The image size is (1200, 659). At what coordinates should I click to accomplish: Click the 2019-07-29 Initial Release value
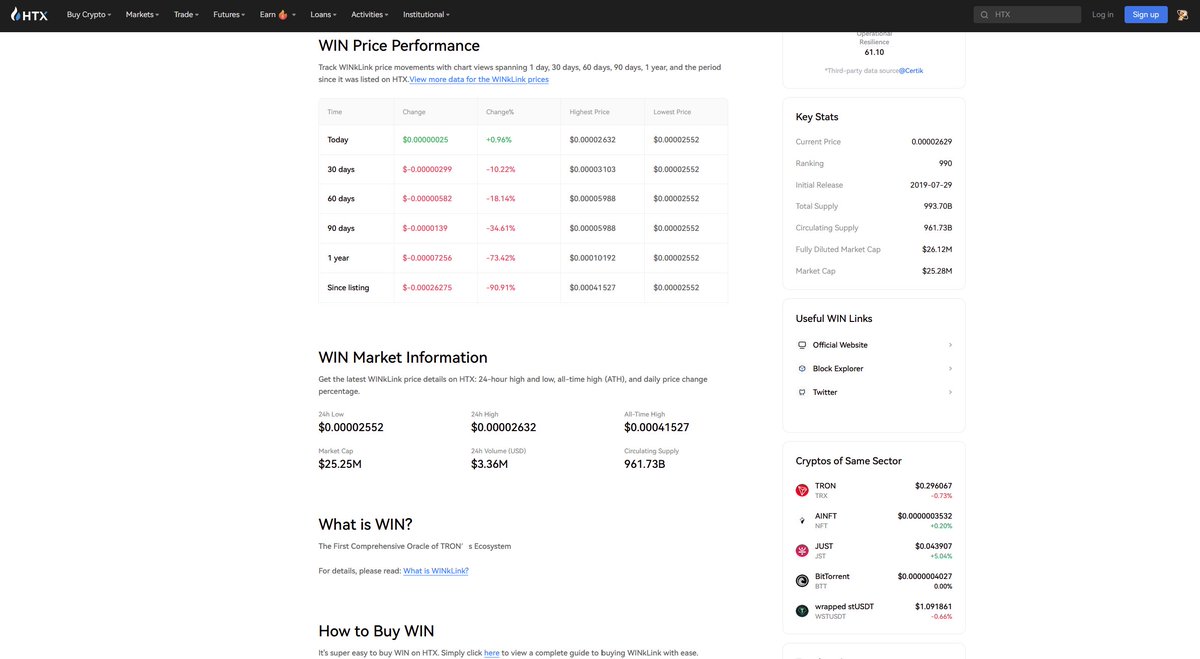tap(931, 185)
